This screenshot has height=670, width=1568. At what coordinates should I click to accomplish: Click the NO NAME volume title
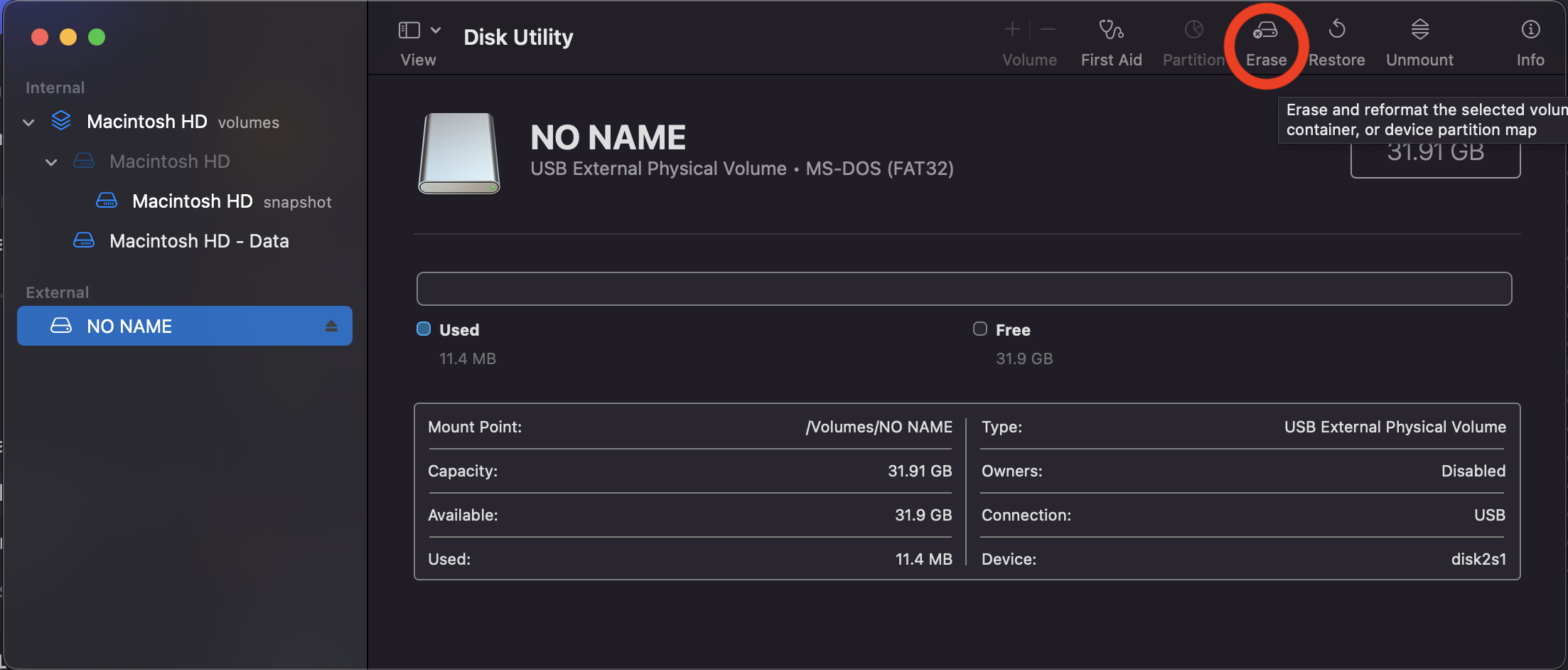tap(608, 137)
